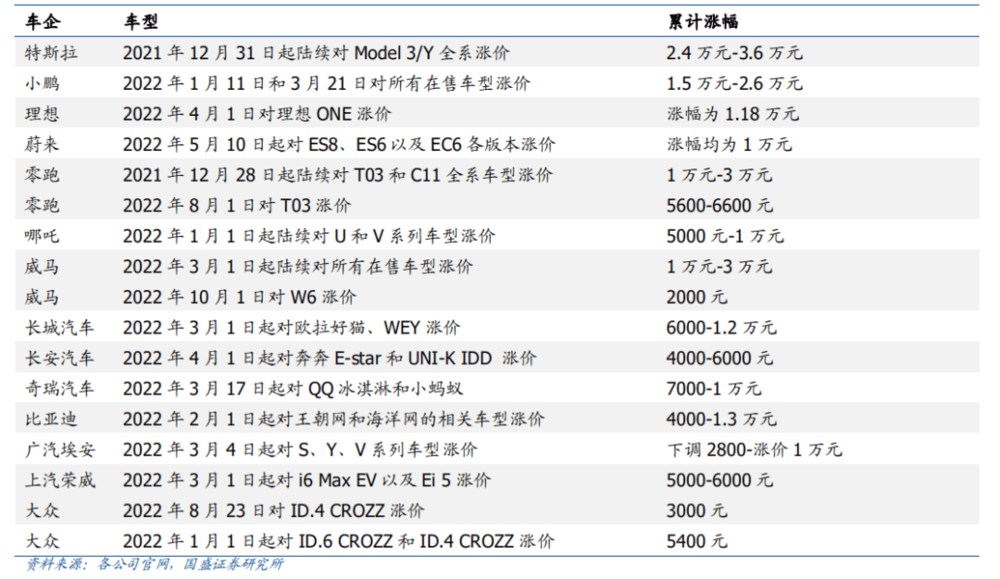The width and height of the screenshot is (1000, 579).
Task: Click the i6 Max EV 以及 Ei 5 description
Action: point(307,481)
